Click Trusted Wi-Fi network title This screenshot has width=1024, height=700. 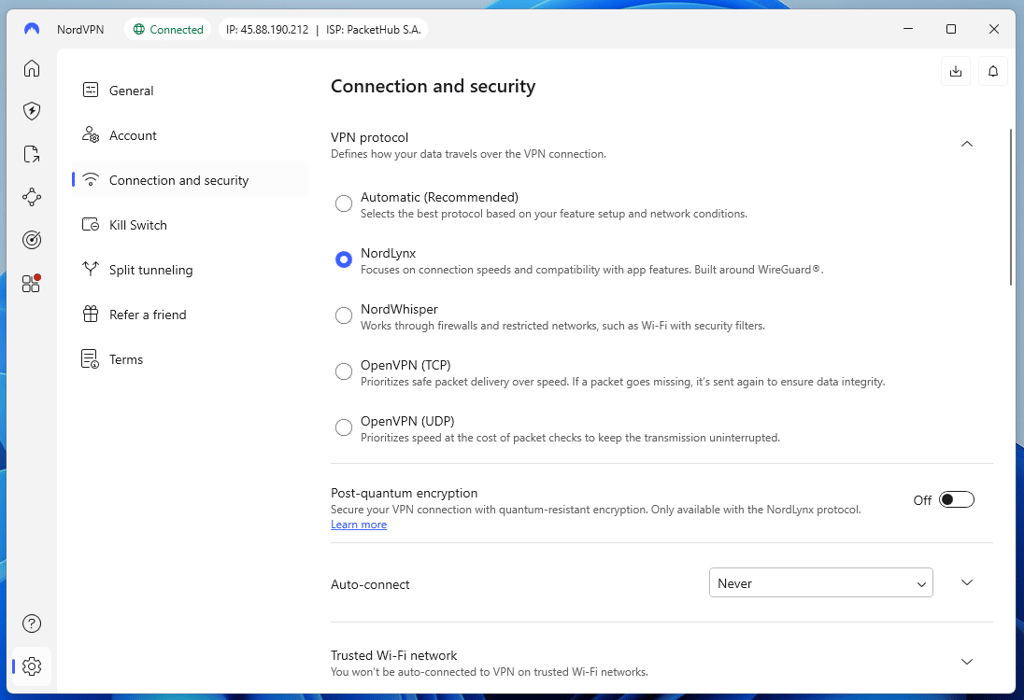(x=394, y=655)
